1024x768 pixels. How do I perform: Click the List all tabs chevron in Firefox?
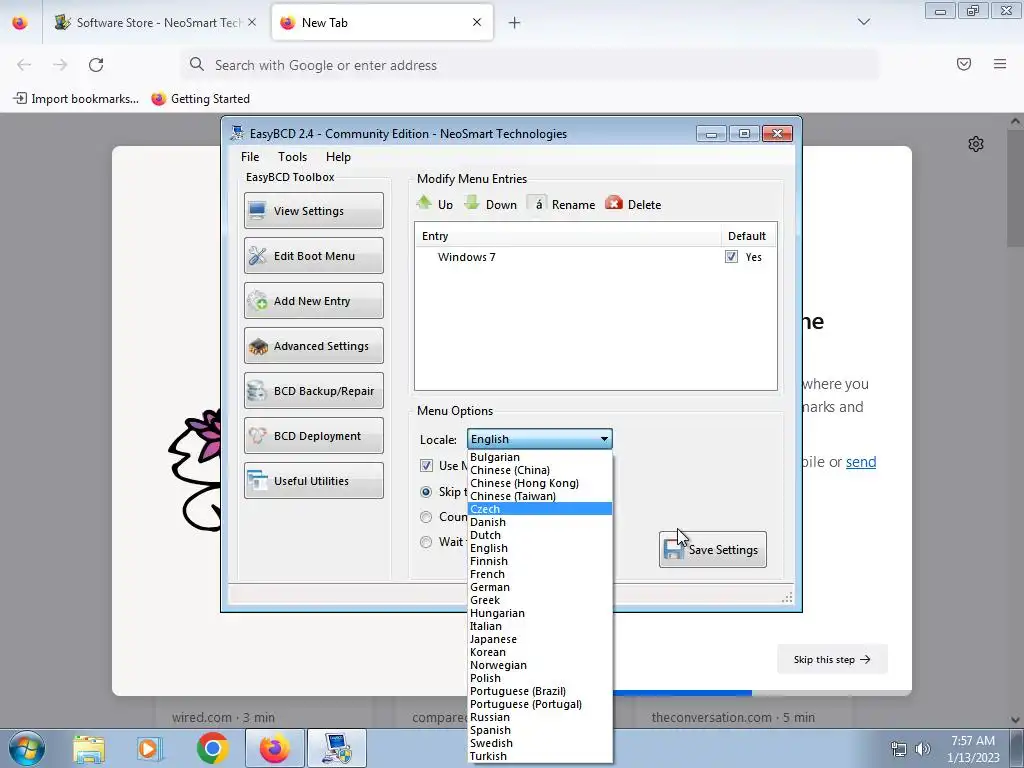(x=864, y=22)
